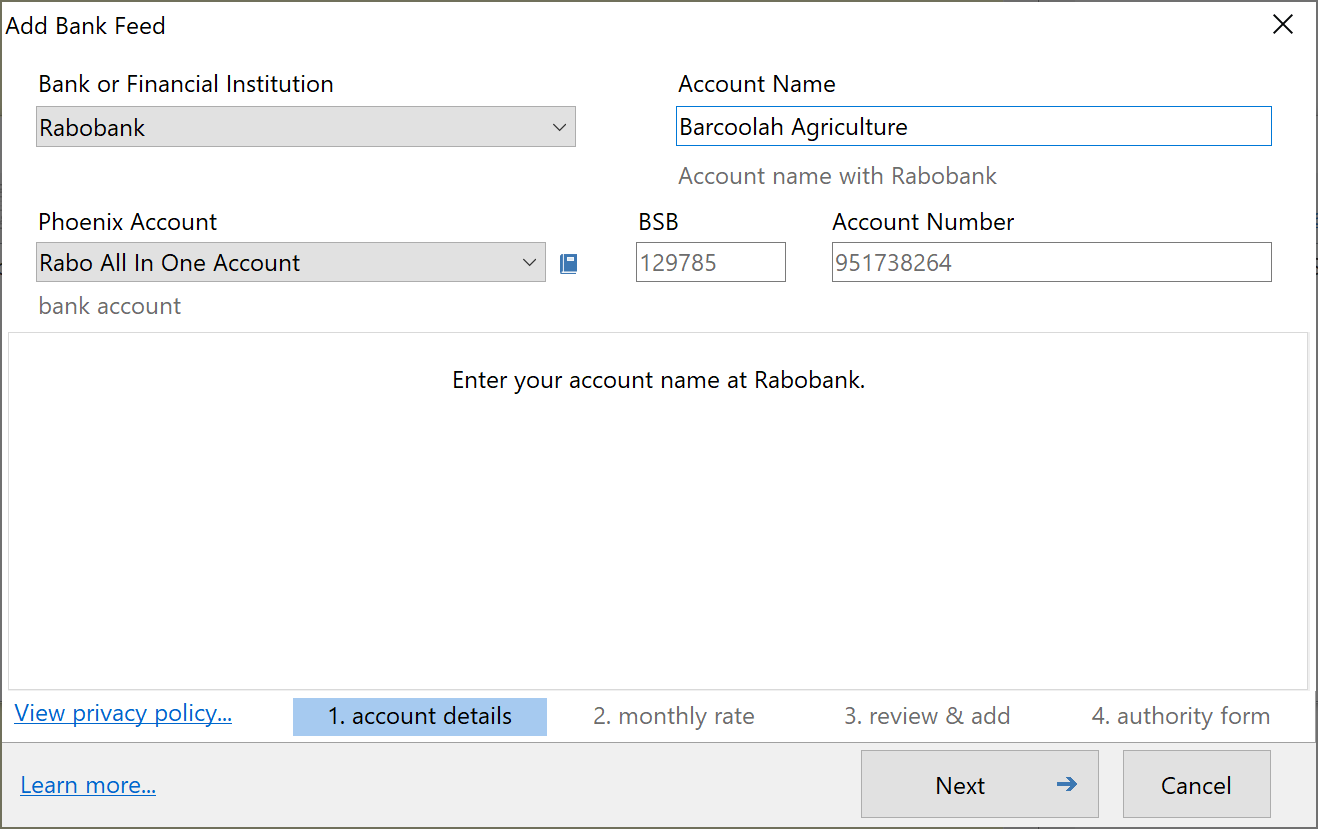1318x829 pixels.
Task: Click the Account Number input field
Action: coord(1052,262)
